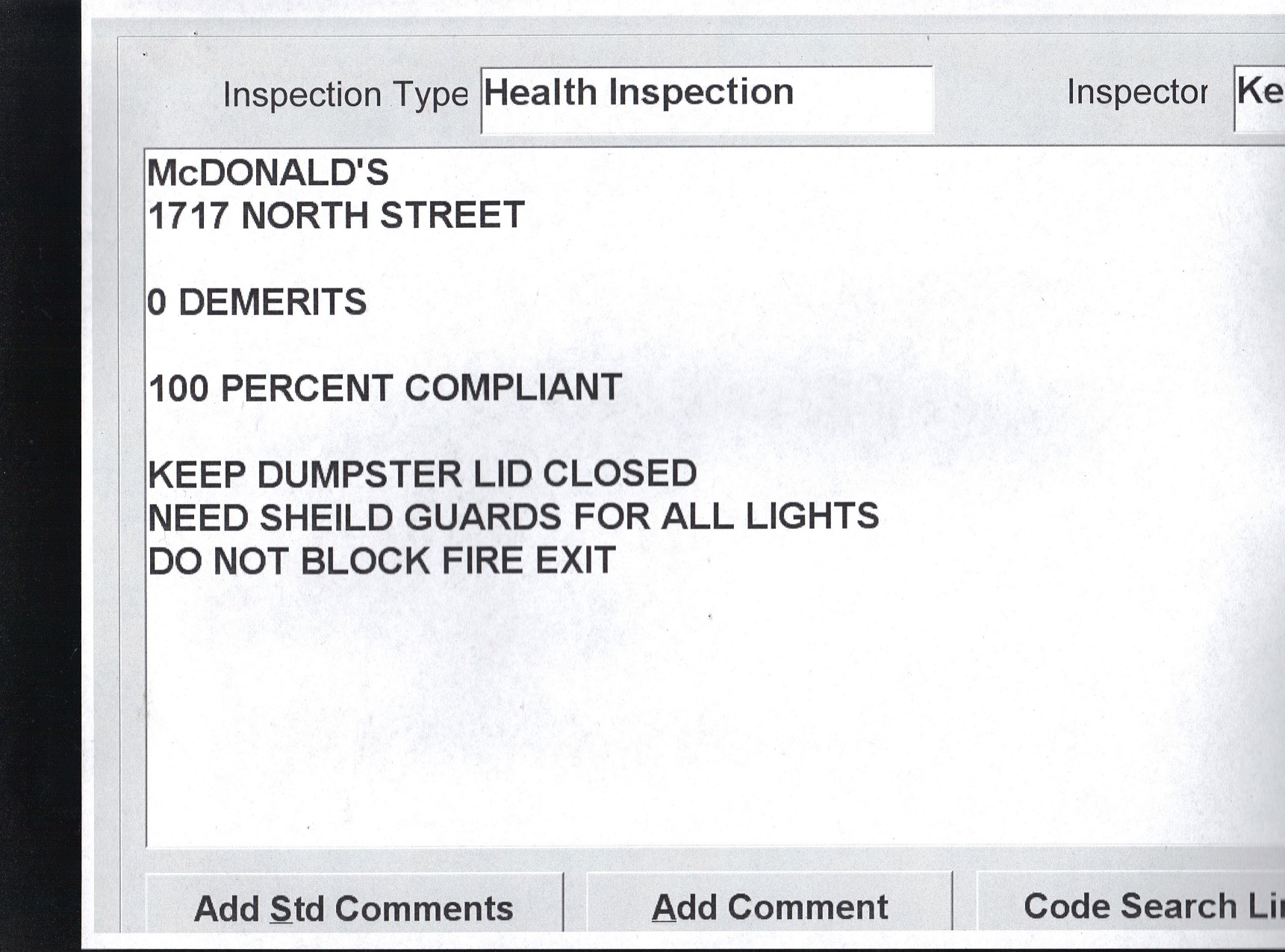The width and height of the screenshot is (1285, 952).
Task: Click the McDONALD'S line in comments
Action: pyautogui.click(x=268, y=173)
